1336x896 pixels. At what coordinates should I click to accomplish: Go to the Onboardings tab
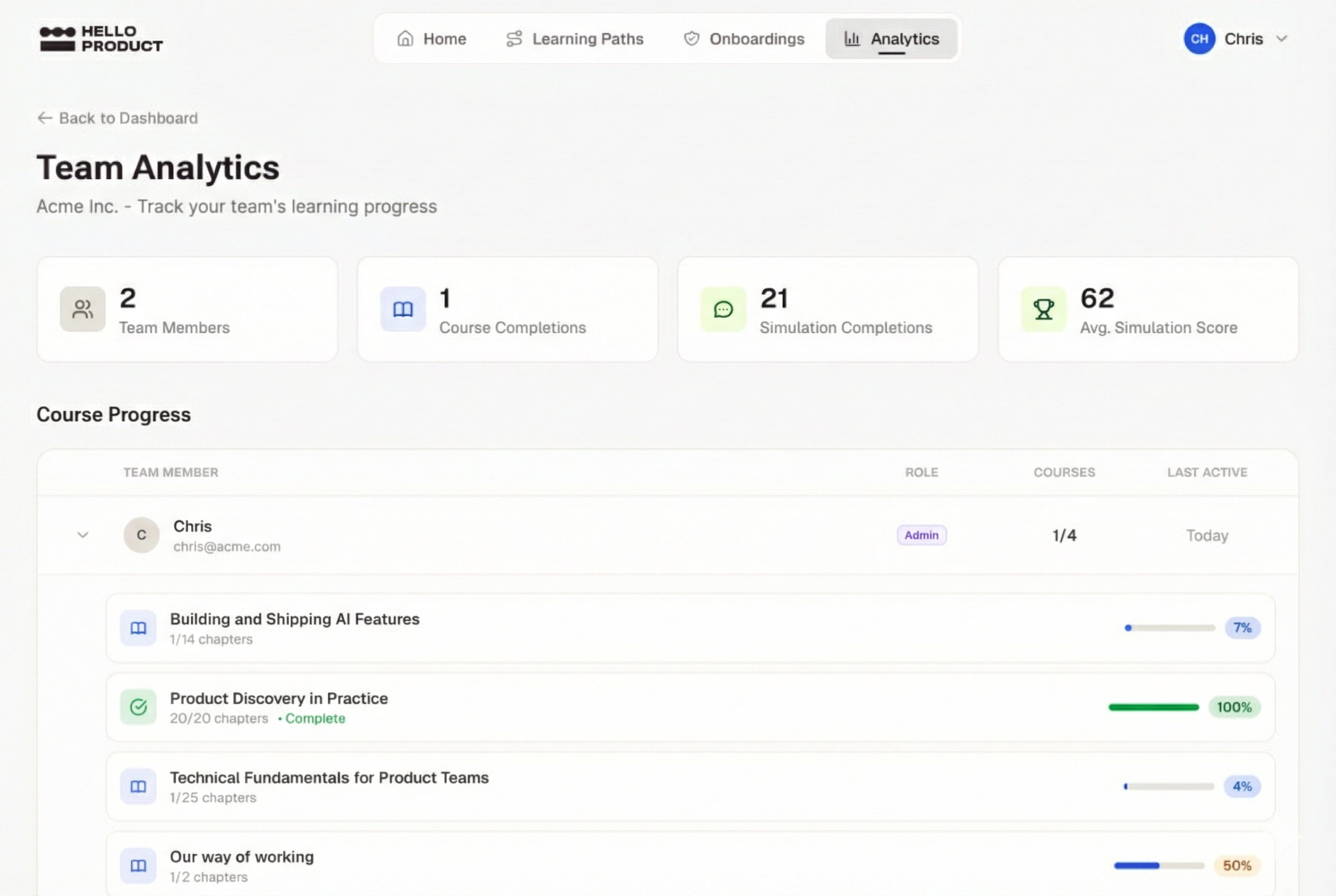tap(744, 39)
